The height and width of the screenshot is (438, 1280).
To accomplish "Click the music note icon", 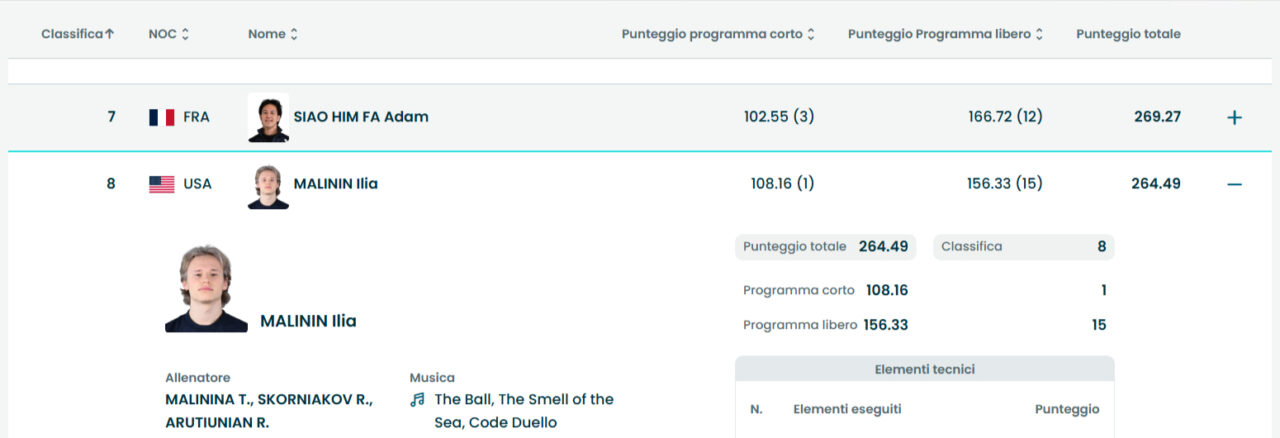I will click(418, 399).
